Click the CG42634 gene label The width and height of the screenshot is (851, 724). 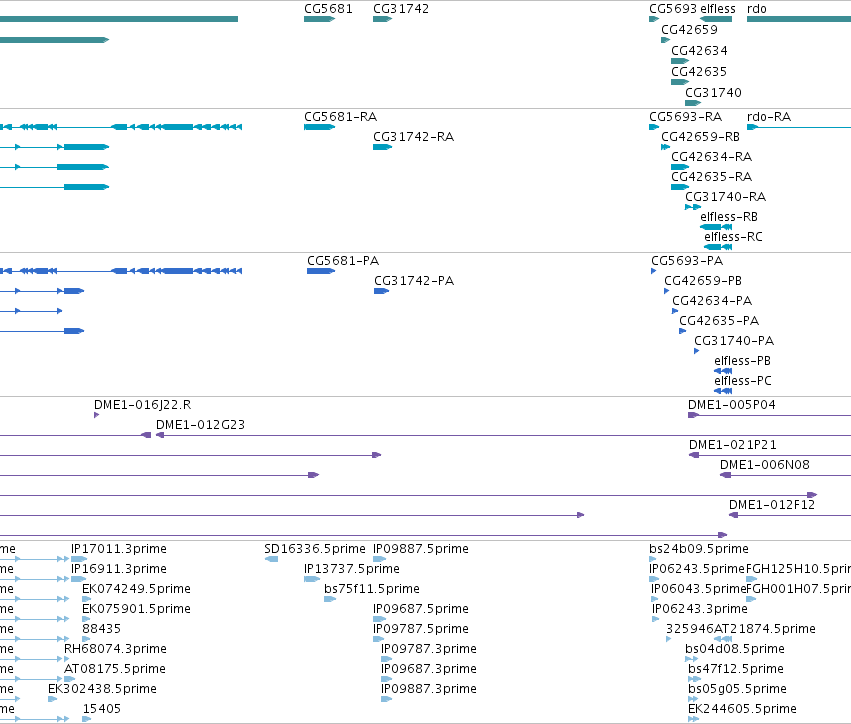pos(699,50)
